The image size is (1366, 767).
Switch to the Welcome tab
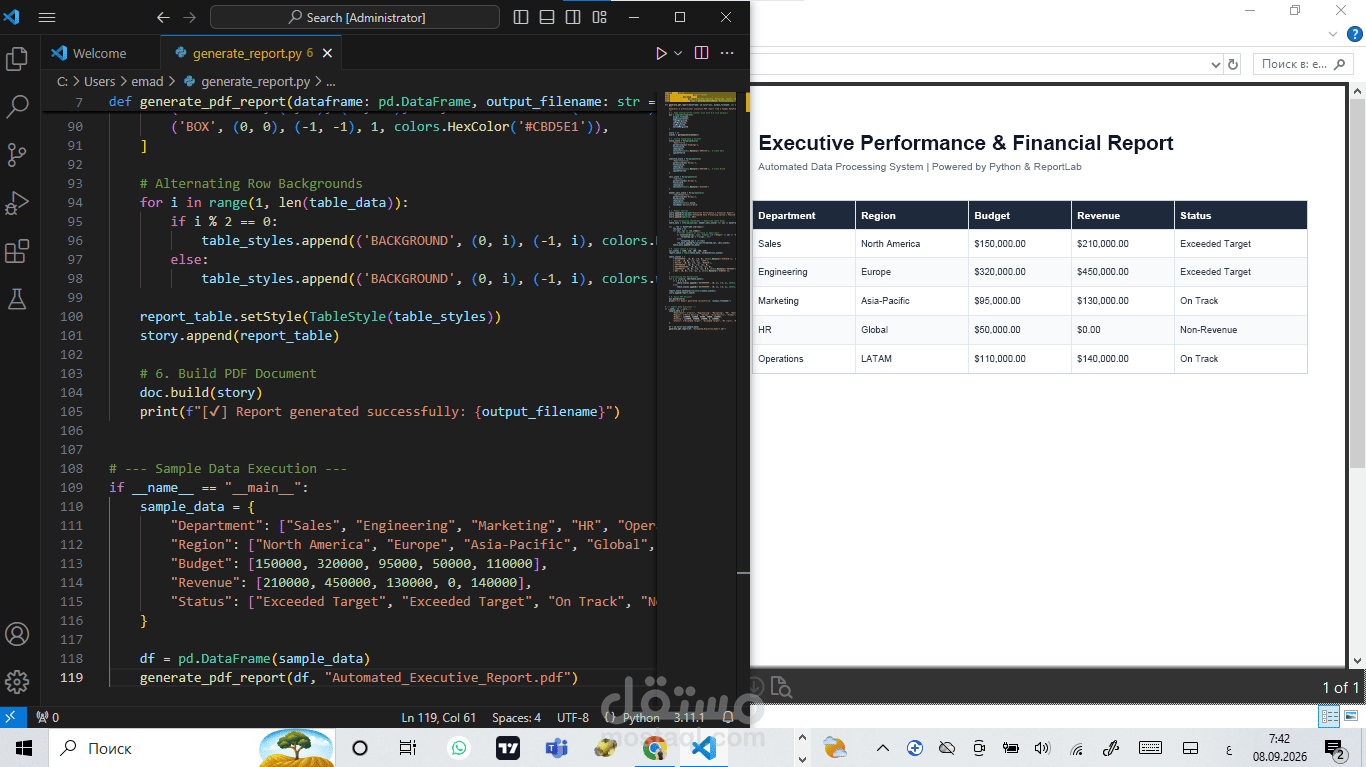point(100,53)
